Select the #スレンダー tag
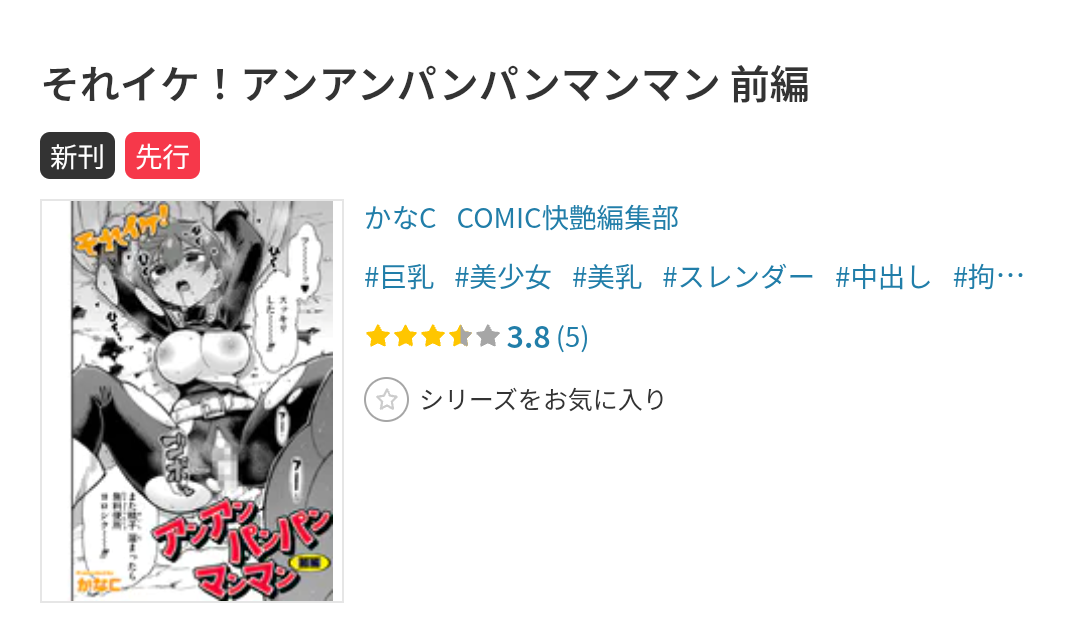Image resolution: width=1080 pixels, height=639 pixels. pyautogui.click(x=738, y=277)
